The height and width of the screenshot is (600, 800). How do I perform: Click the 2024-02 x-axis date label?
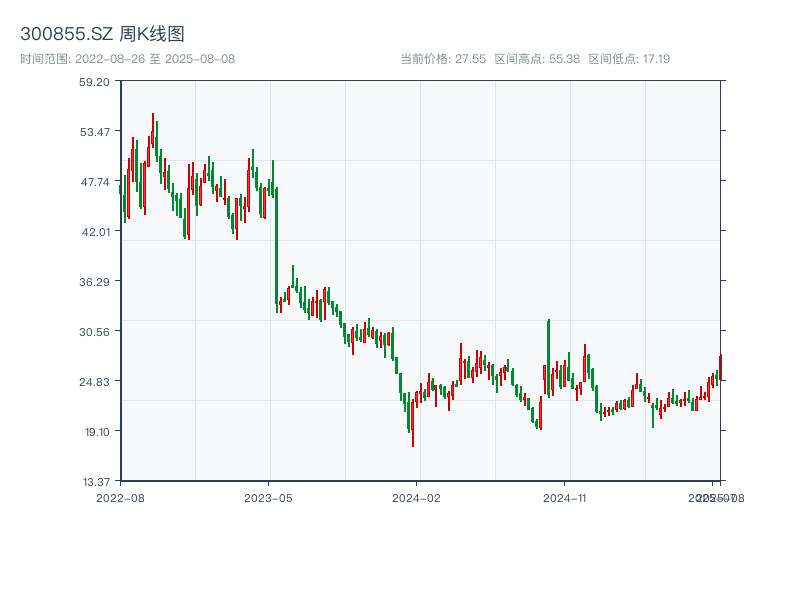(417, 497)
